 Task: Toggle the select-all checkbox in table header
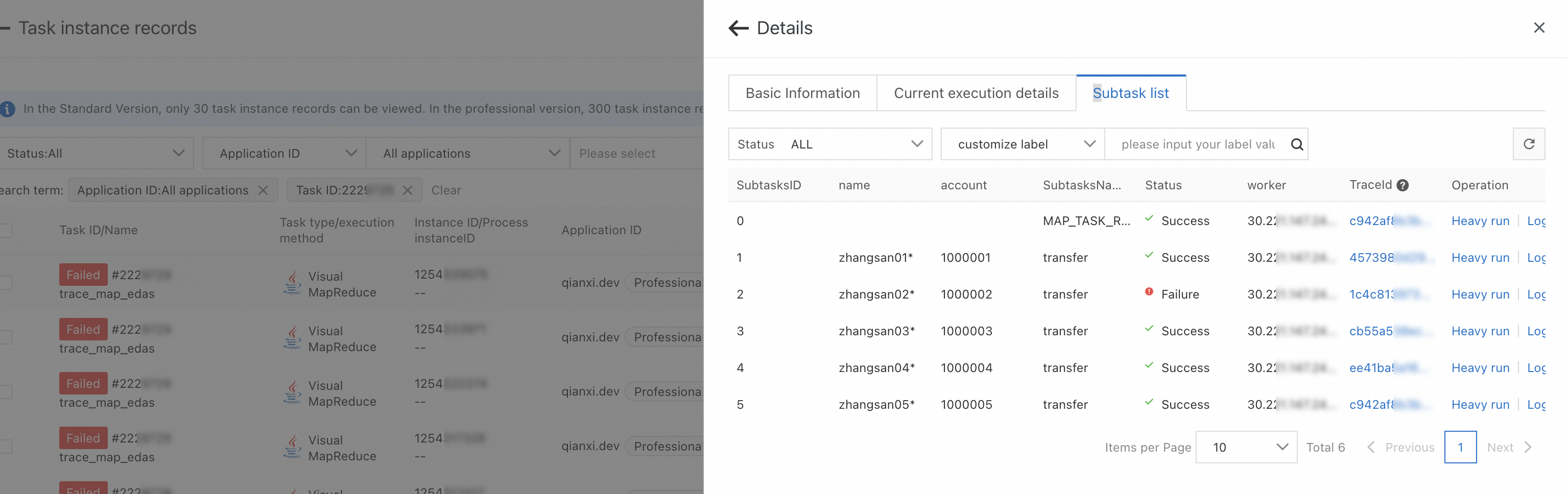6,231
